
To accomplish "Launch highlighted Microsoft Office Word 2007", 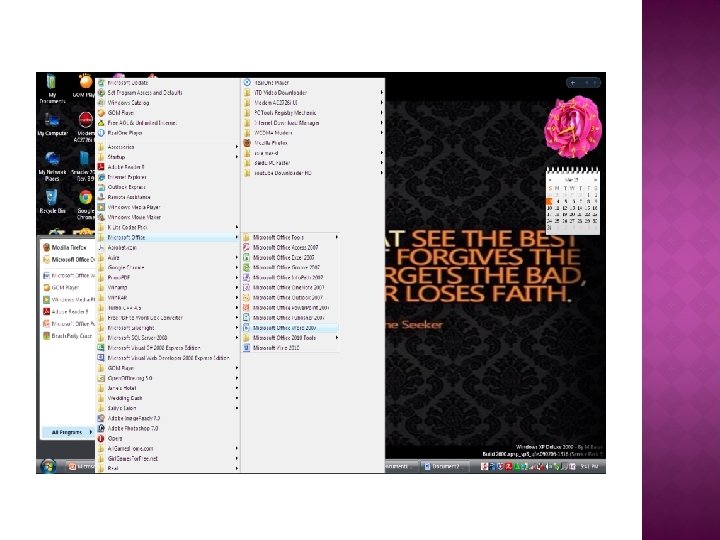I will click(x=290, y=328).
